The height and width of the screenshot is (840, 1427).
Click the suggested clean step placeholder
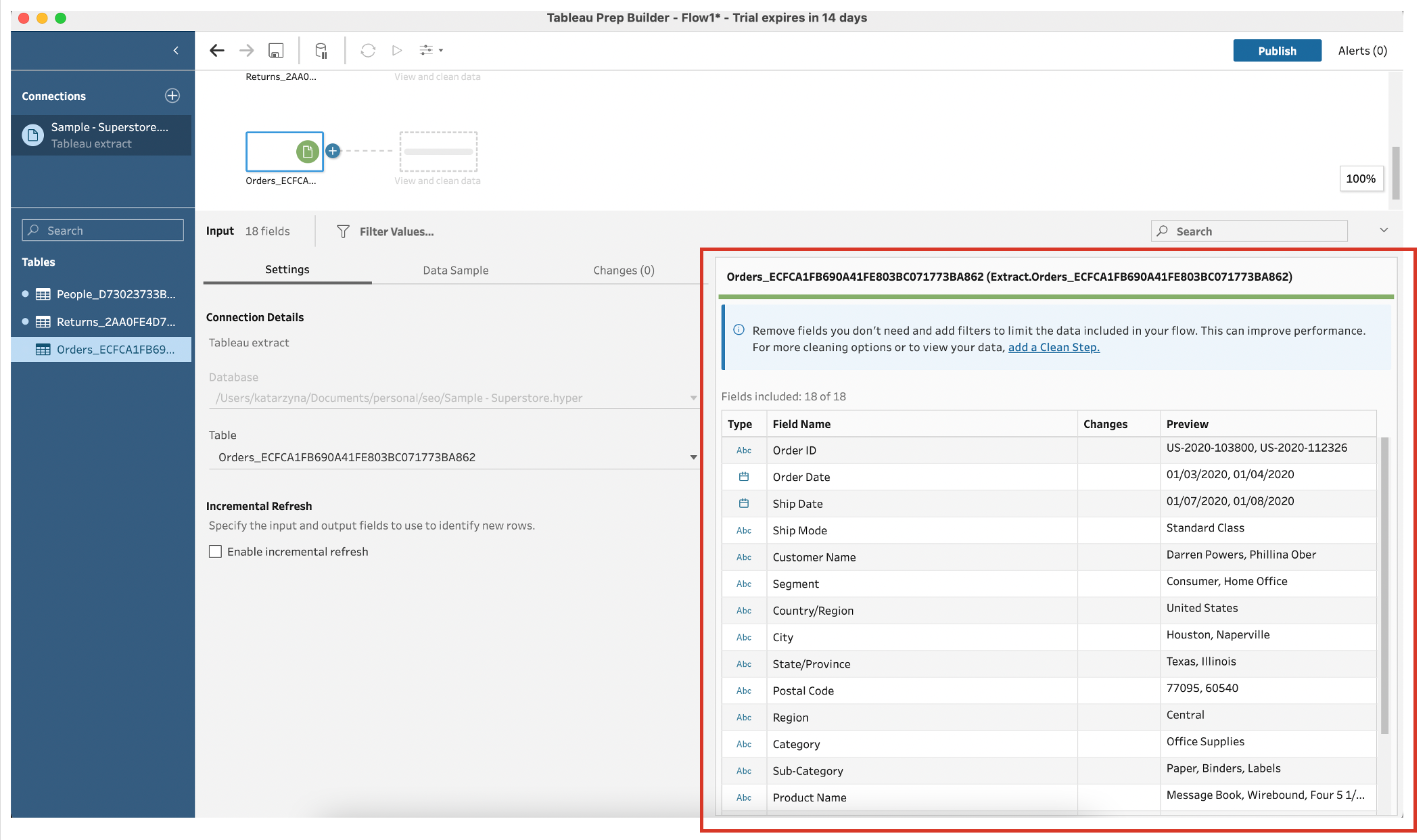pyautogui.click(x=438, y=151)
